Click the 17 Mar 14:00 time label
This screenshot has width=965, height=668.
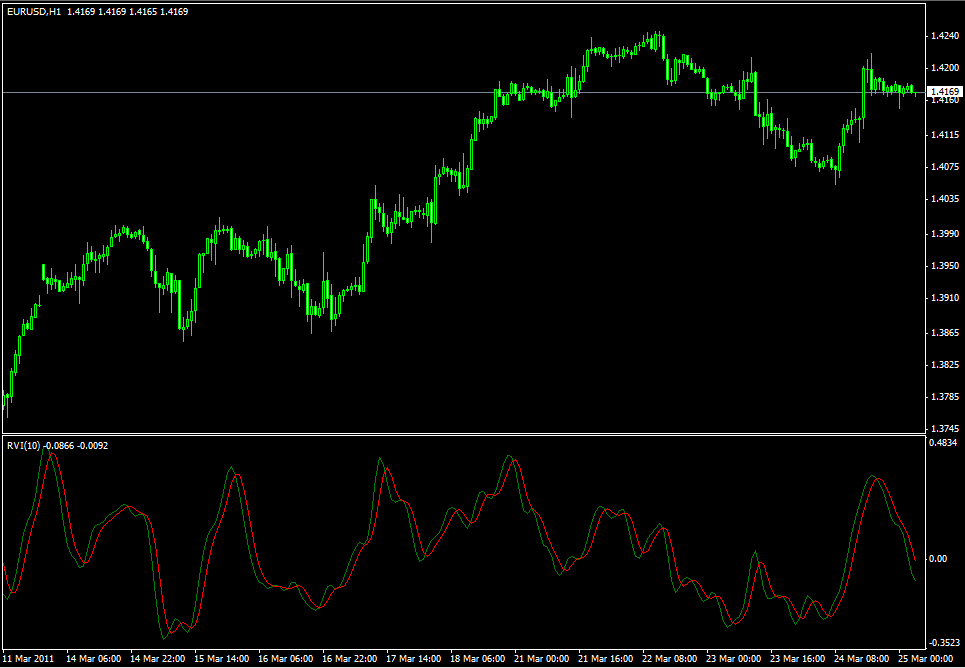[x=413, y=658]
